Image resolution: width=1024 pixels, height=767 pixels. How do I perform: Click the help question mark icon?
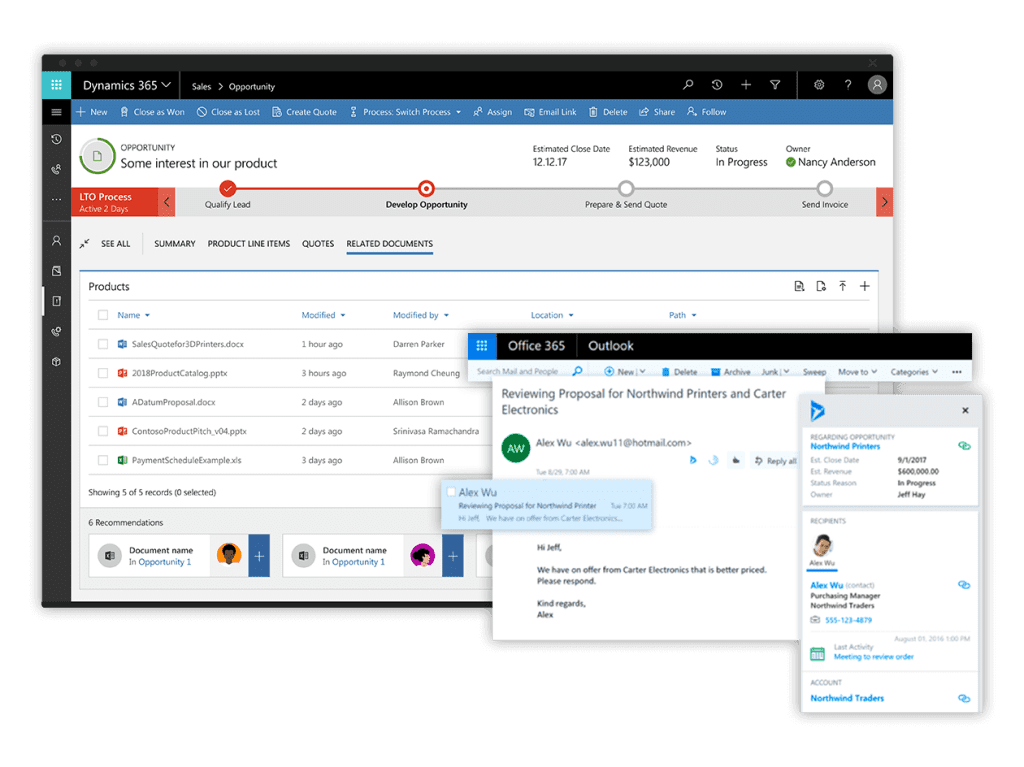click(848, 85)
